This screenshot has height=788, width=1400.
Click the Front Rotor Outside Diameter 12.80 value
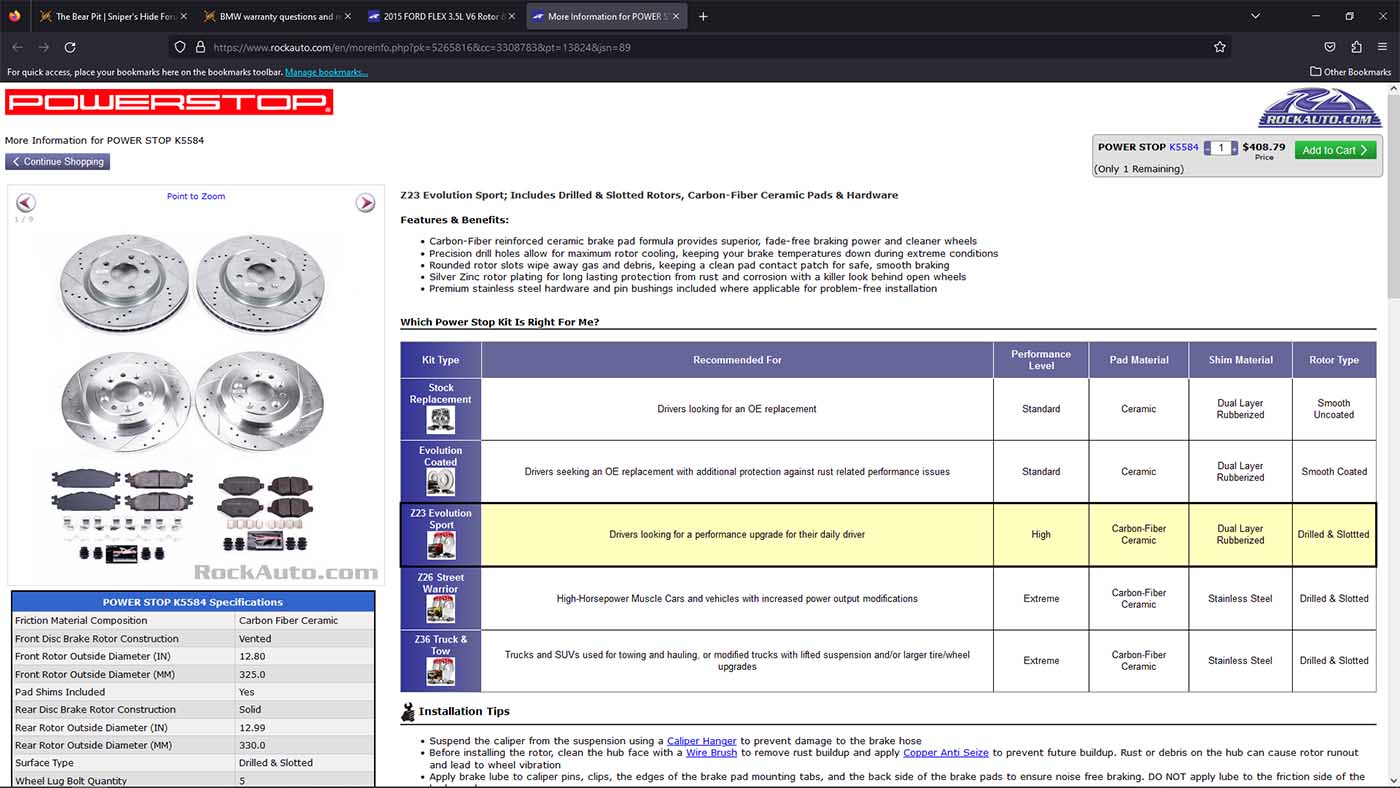coord(252,657)
